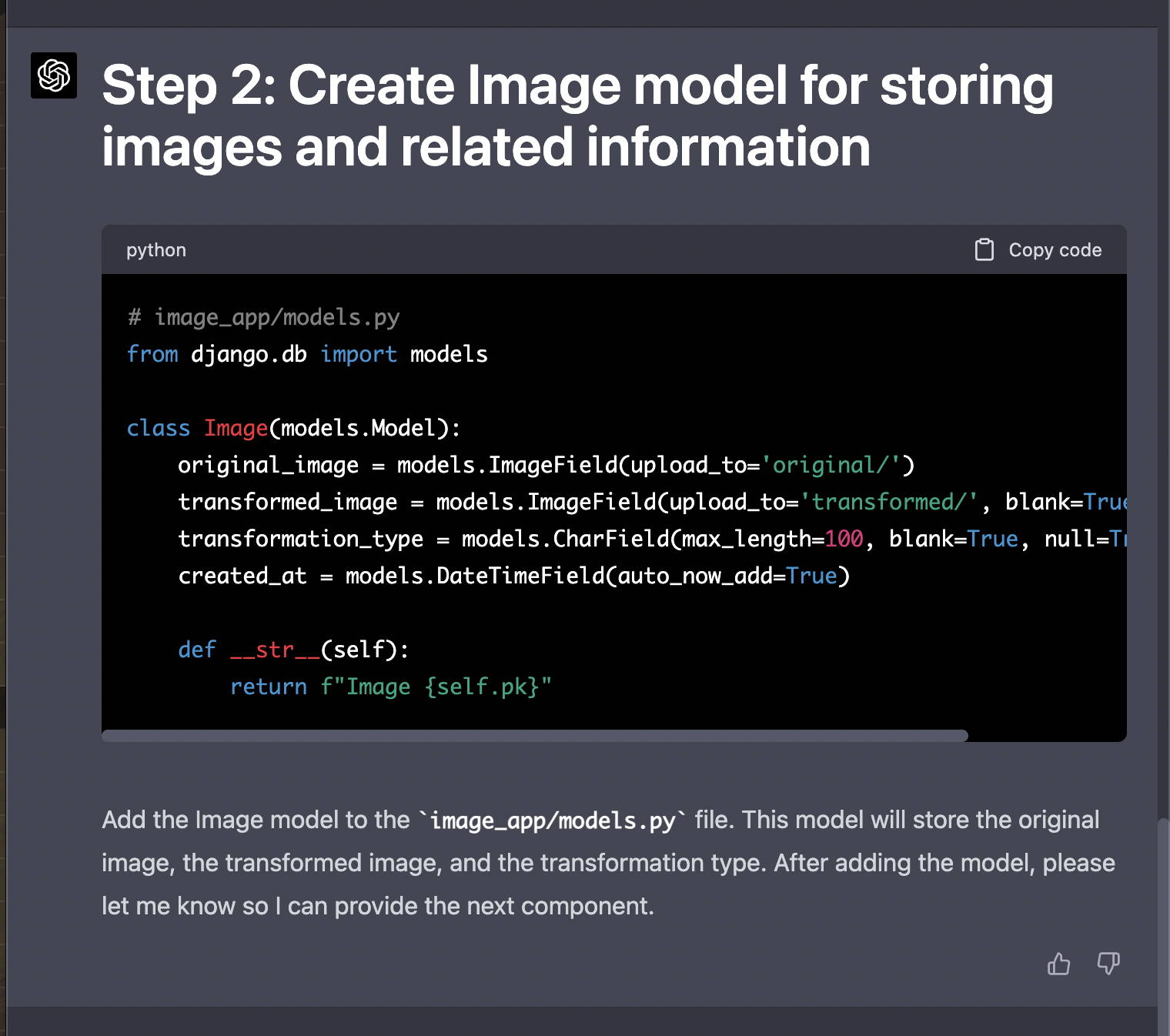This screenshot has width=1170, height=1036.
Task: Click the Image class name in the code
Action: click(236, 428)
